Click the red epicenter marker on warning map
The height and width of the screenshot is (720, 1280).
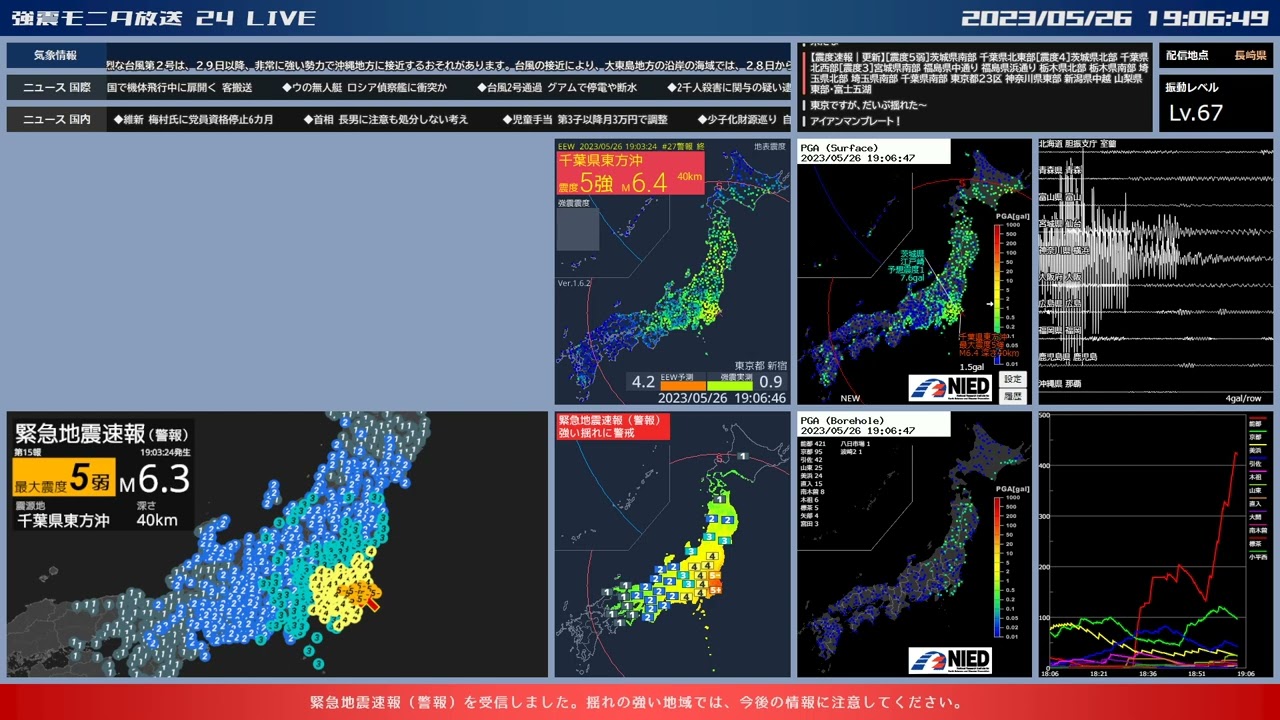tap(372, 603)
